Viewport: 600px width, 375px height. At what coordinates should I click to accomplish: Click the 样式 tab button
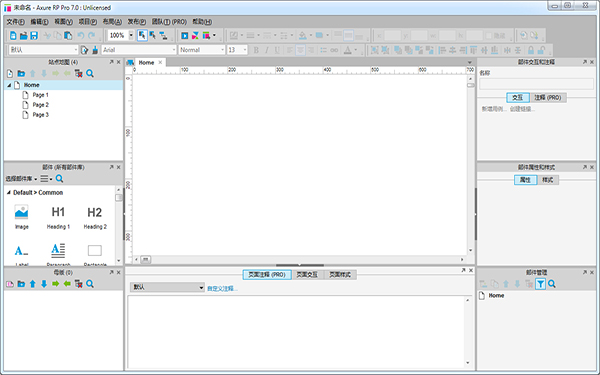coord(548,180)
